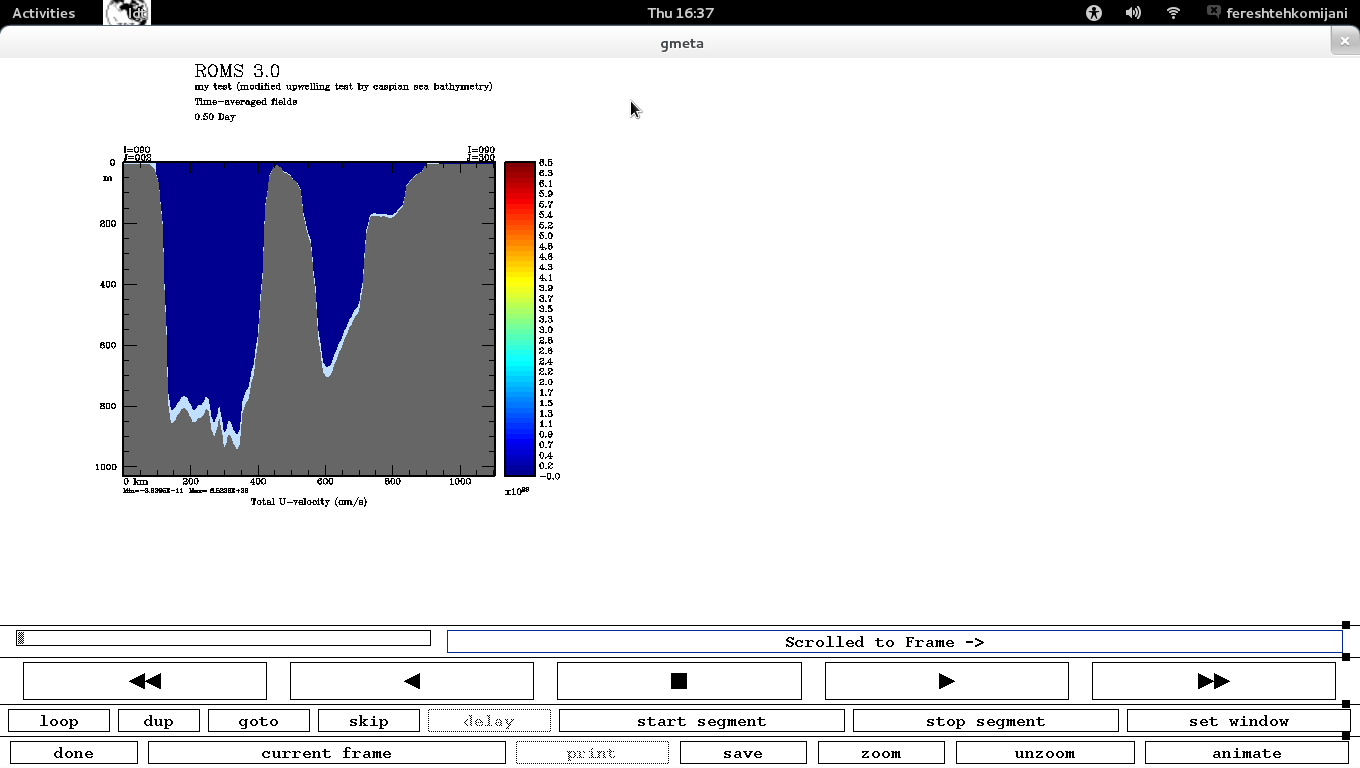Click the frame scroll slider bar
1360x768 pixels.
pos(223,638)
